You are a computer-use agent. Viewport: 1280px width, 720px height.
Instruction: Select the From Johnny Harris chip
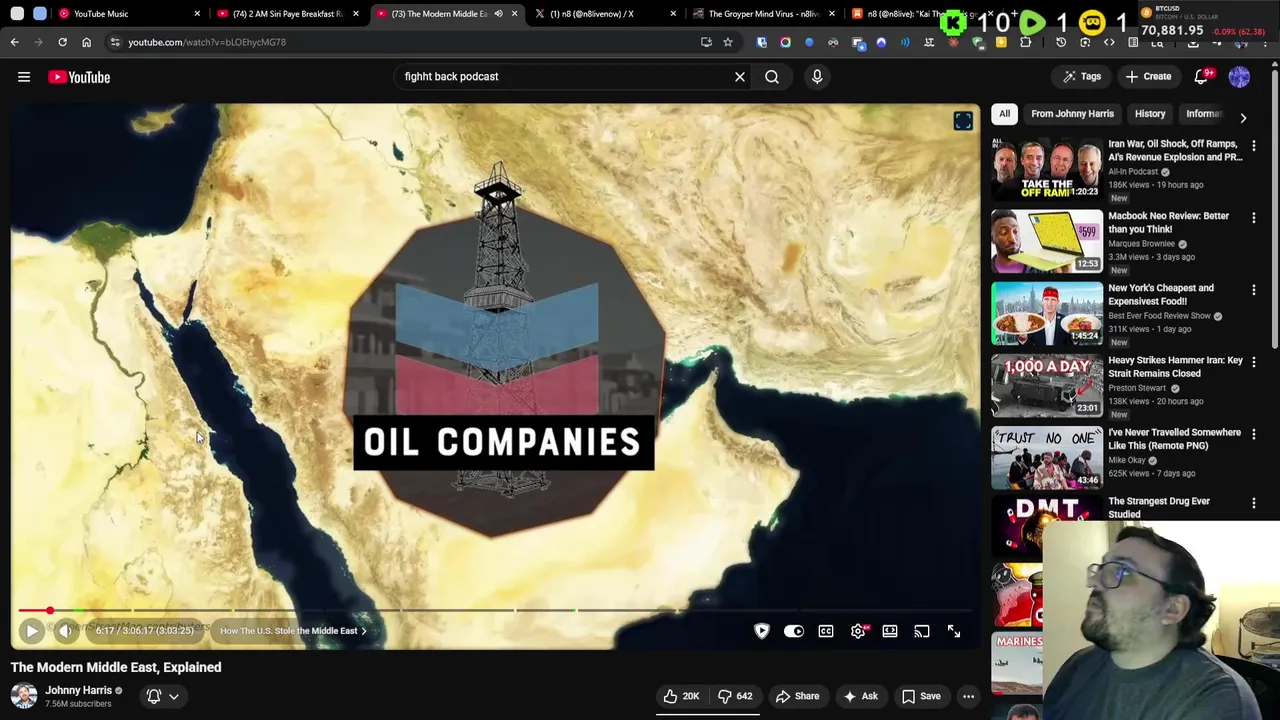point(1072,114)
